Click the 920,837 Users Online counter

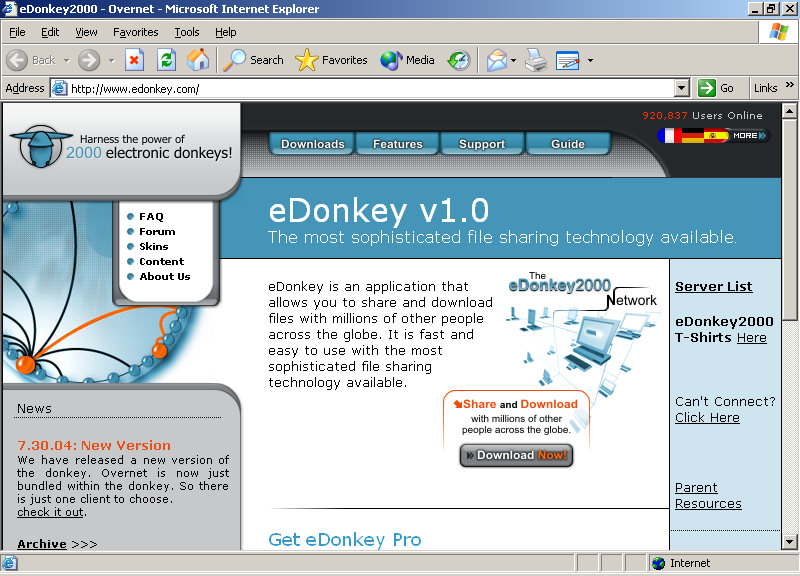coord(702,116)
